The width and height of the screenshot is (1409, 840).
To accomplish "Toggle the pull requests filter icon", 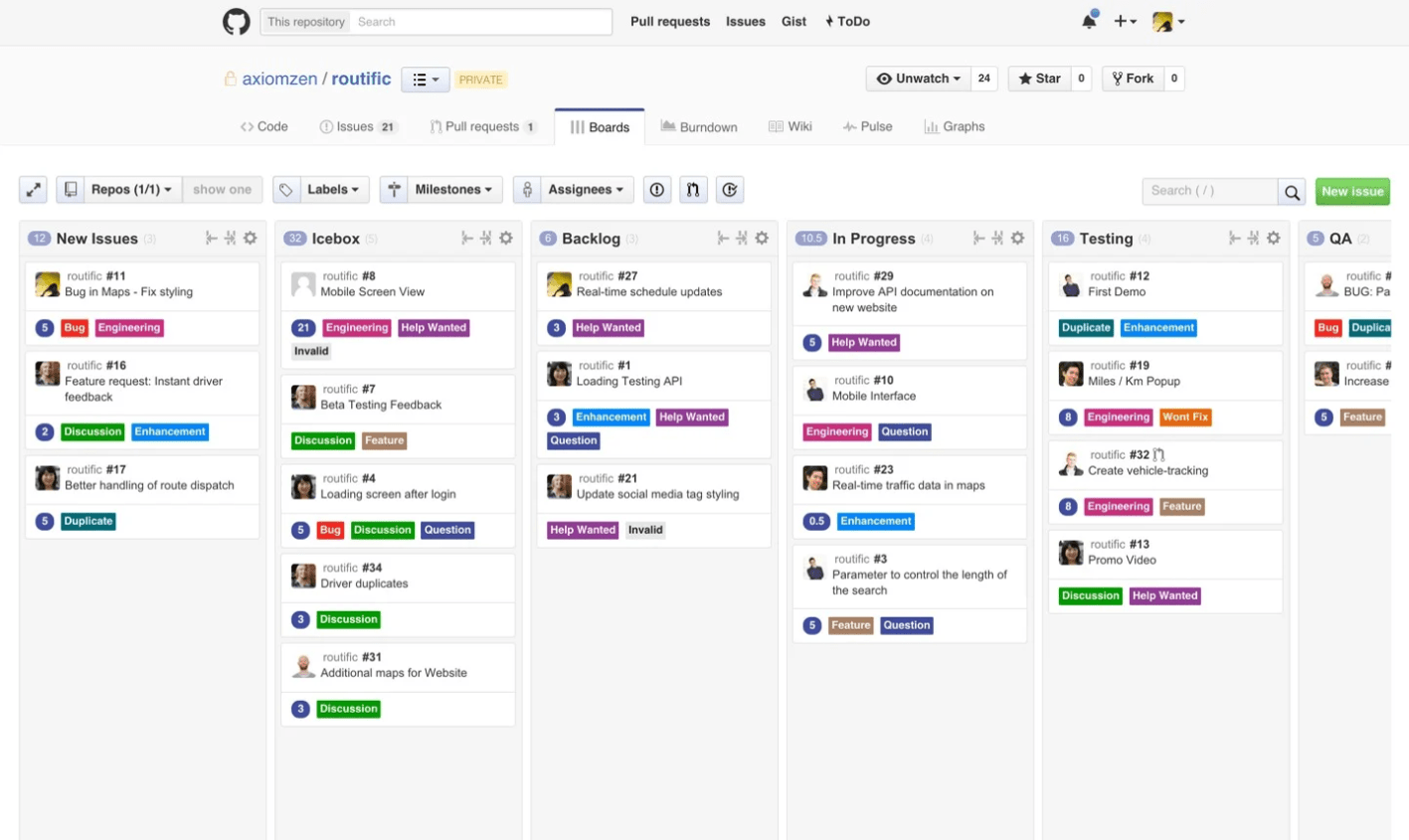I will (693, 190).
